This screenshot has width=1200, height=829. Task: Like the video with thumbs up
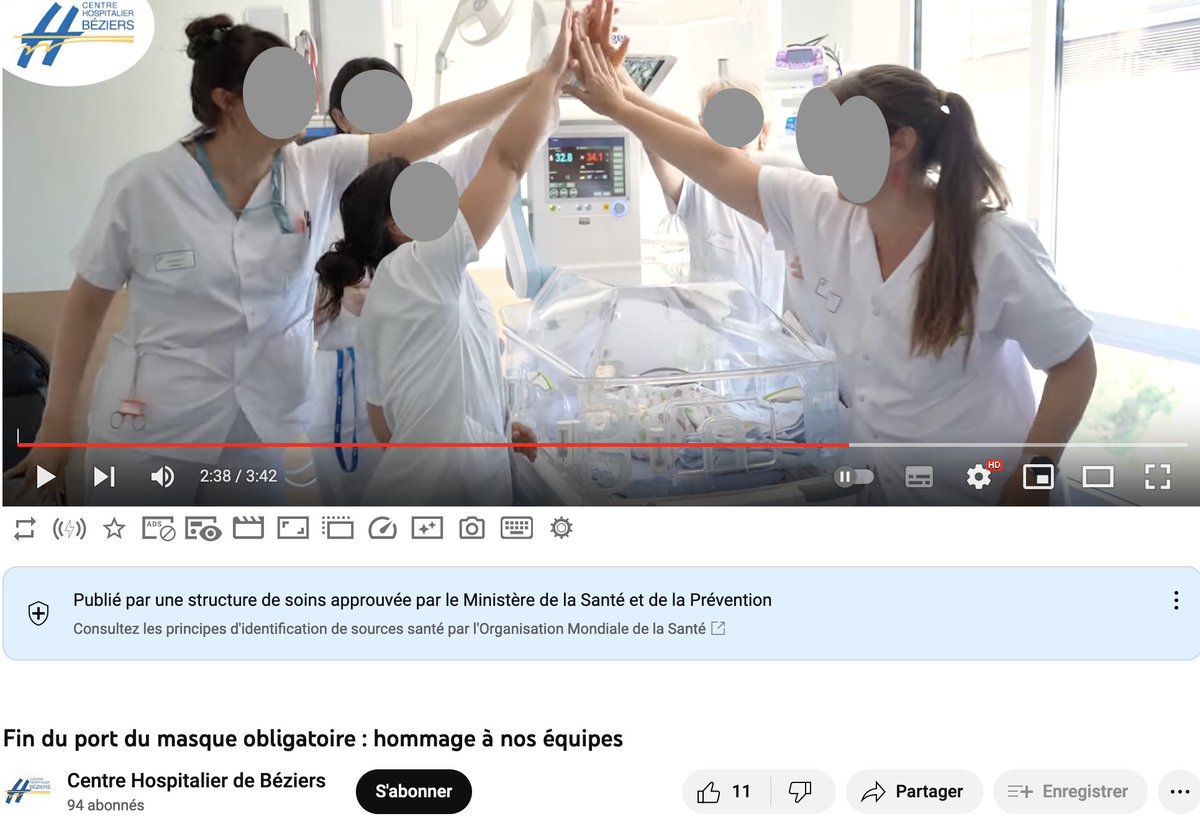pos(726,791)
